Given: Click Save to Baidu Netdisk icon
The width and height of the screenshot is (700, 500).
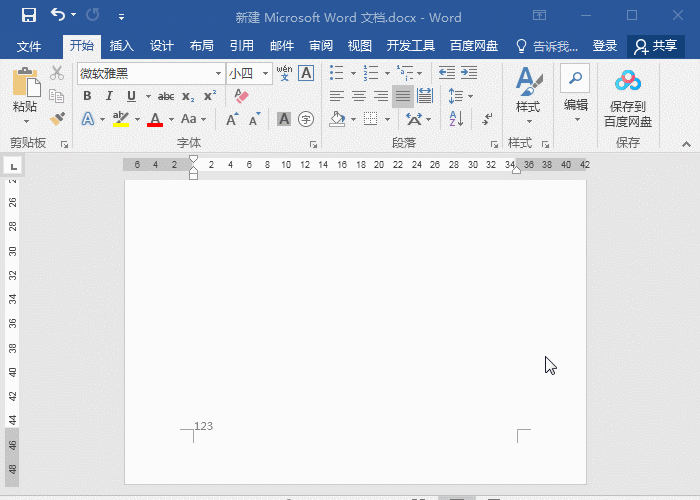Looking at the screenshot, I should pos(627,100).
